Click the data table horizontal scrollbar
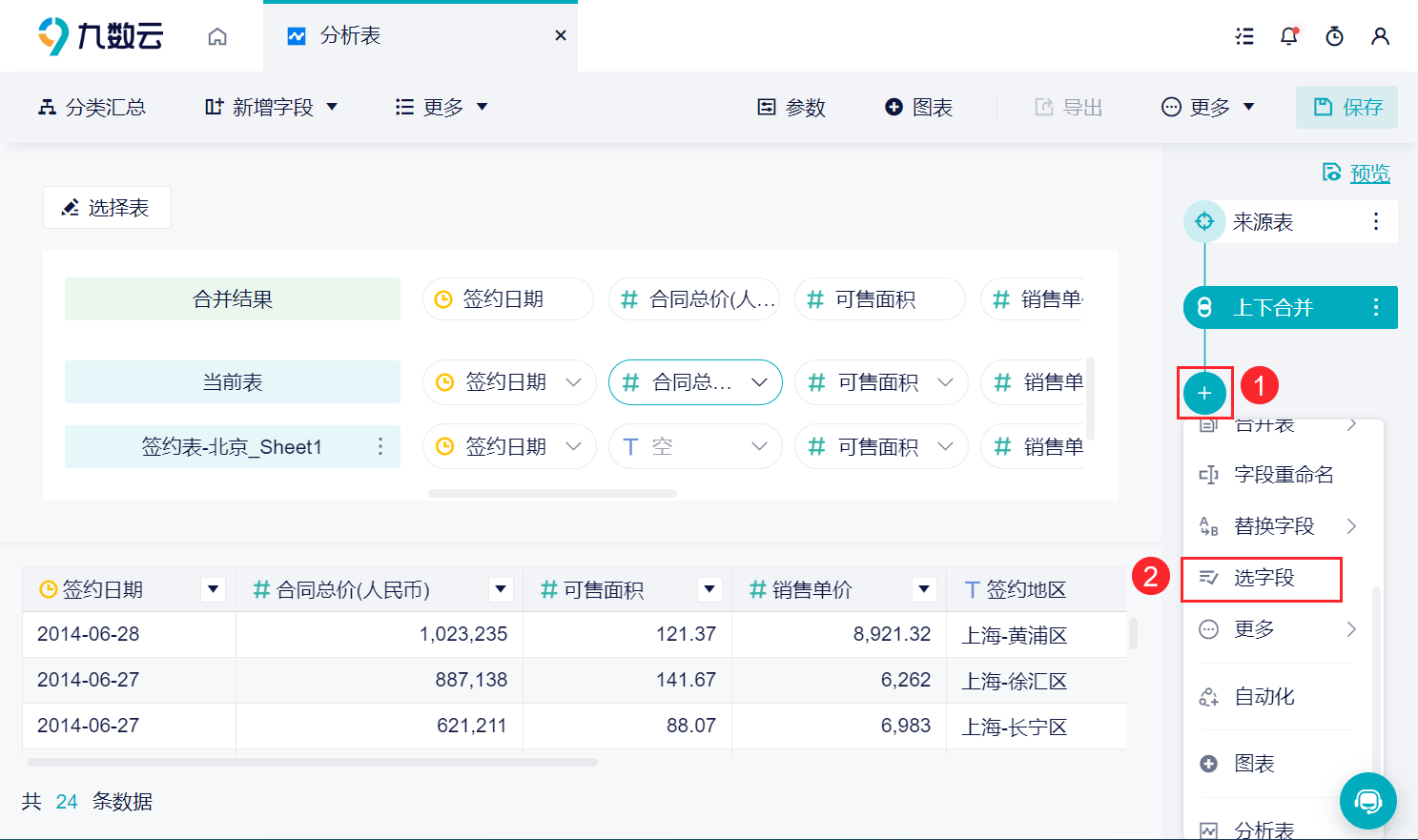Viewport: 1418px width, 840px height. pos(313,763)
